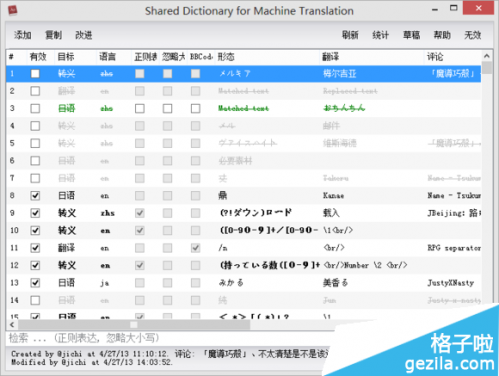Toggle BBCode checkbox in row 11
The height and width of the screenshot is (376, 499).
tap(195, 248)
